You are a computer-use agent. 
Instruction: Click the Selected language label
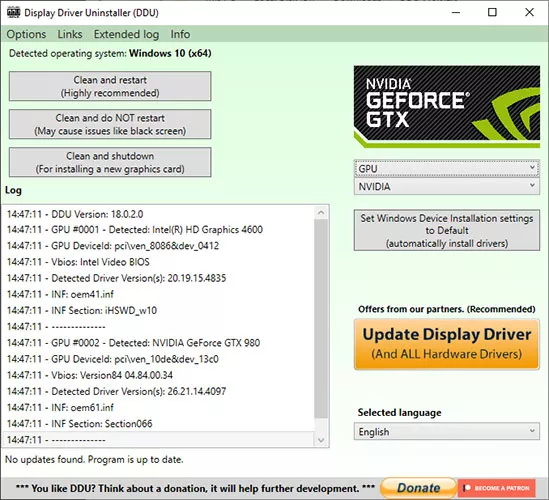tap(399, 412)
